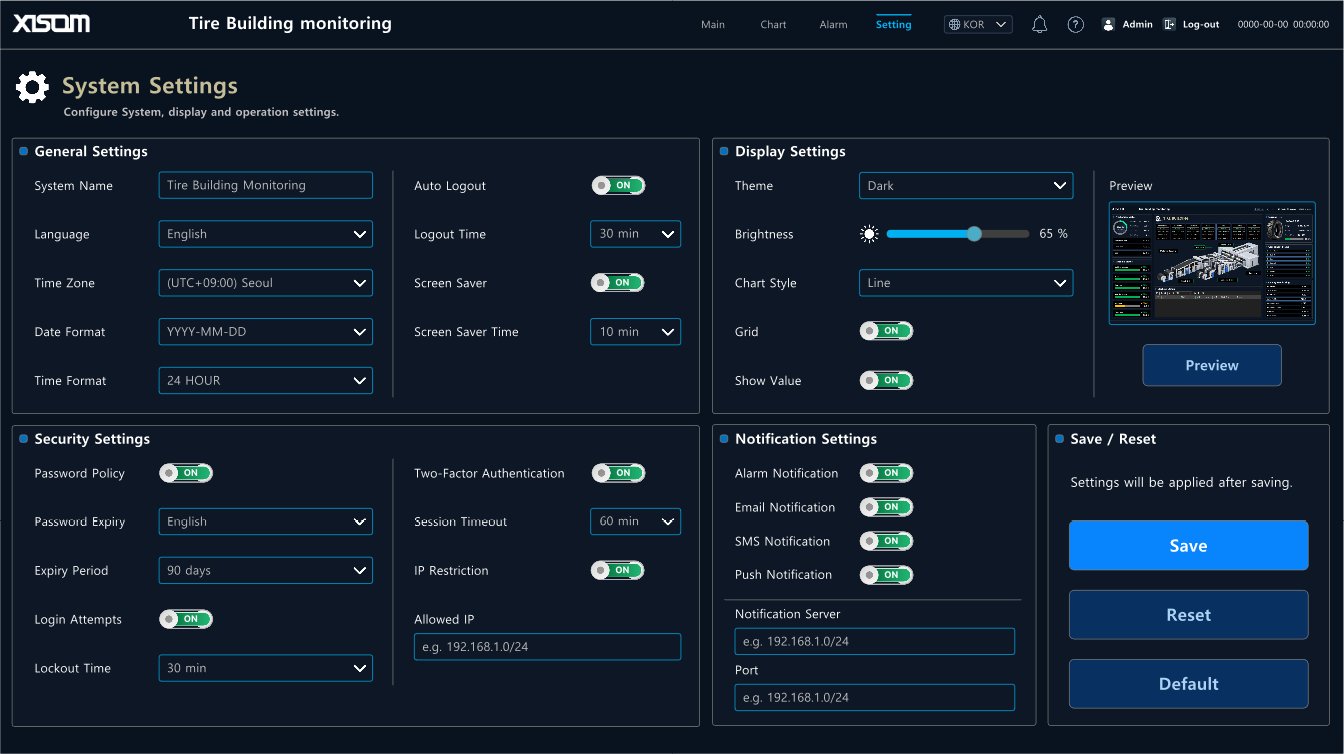Screen dimensions: 1344x754
Task: Toggle Two-Factor Authentication switch
Action: (x=618, y=473)
